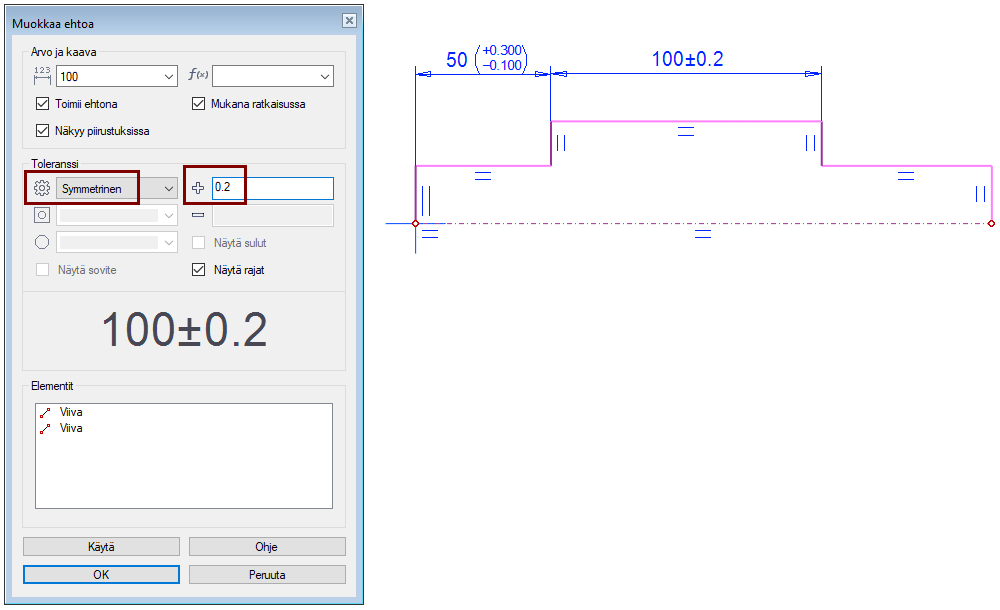
Task: Open help with the Ohje button
Action: 267,547
